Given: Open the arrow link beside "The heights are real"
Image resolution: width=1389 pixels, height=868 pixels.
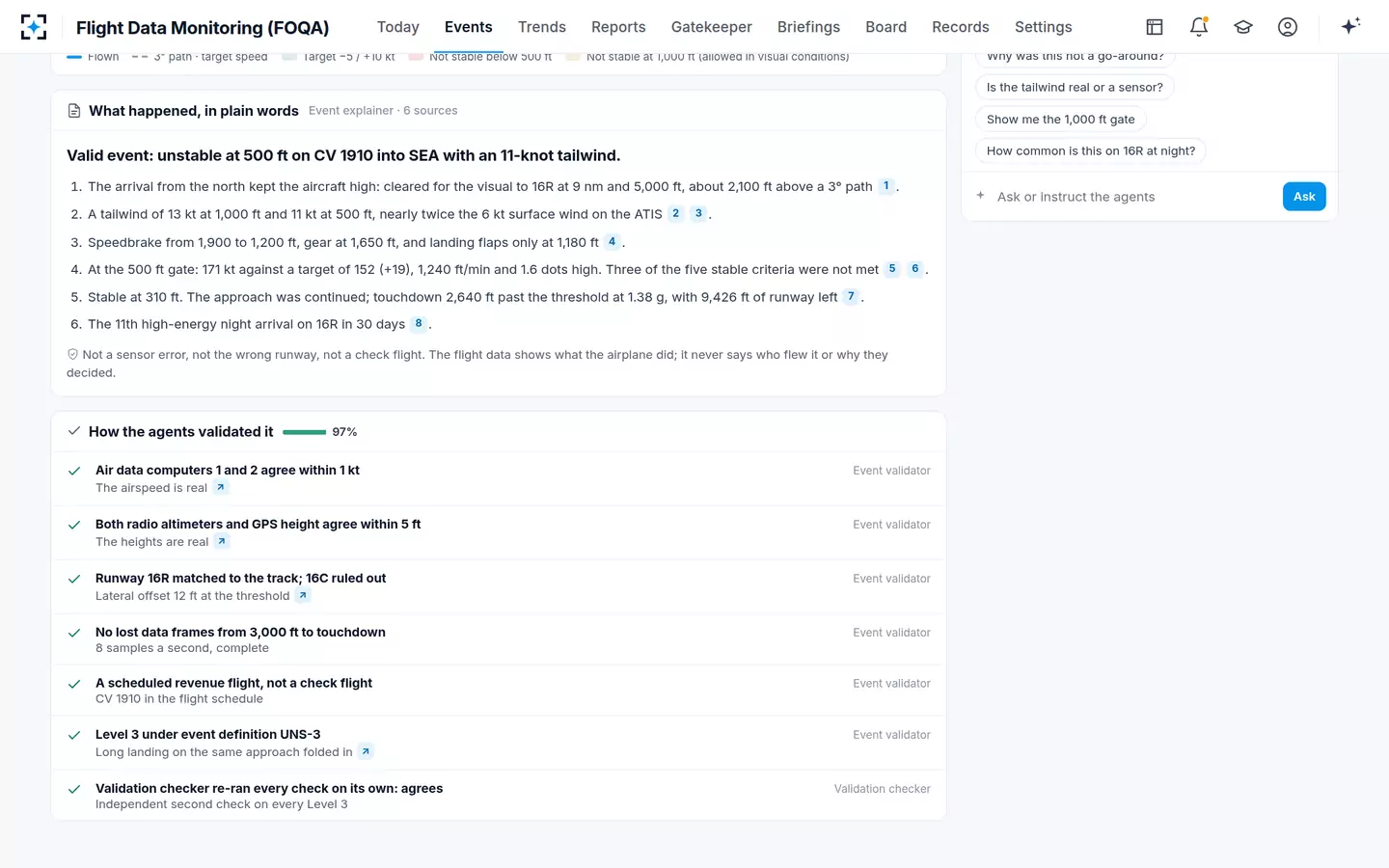Looking at the screenshot, I should [222, 542].
